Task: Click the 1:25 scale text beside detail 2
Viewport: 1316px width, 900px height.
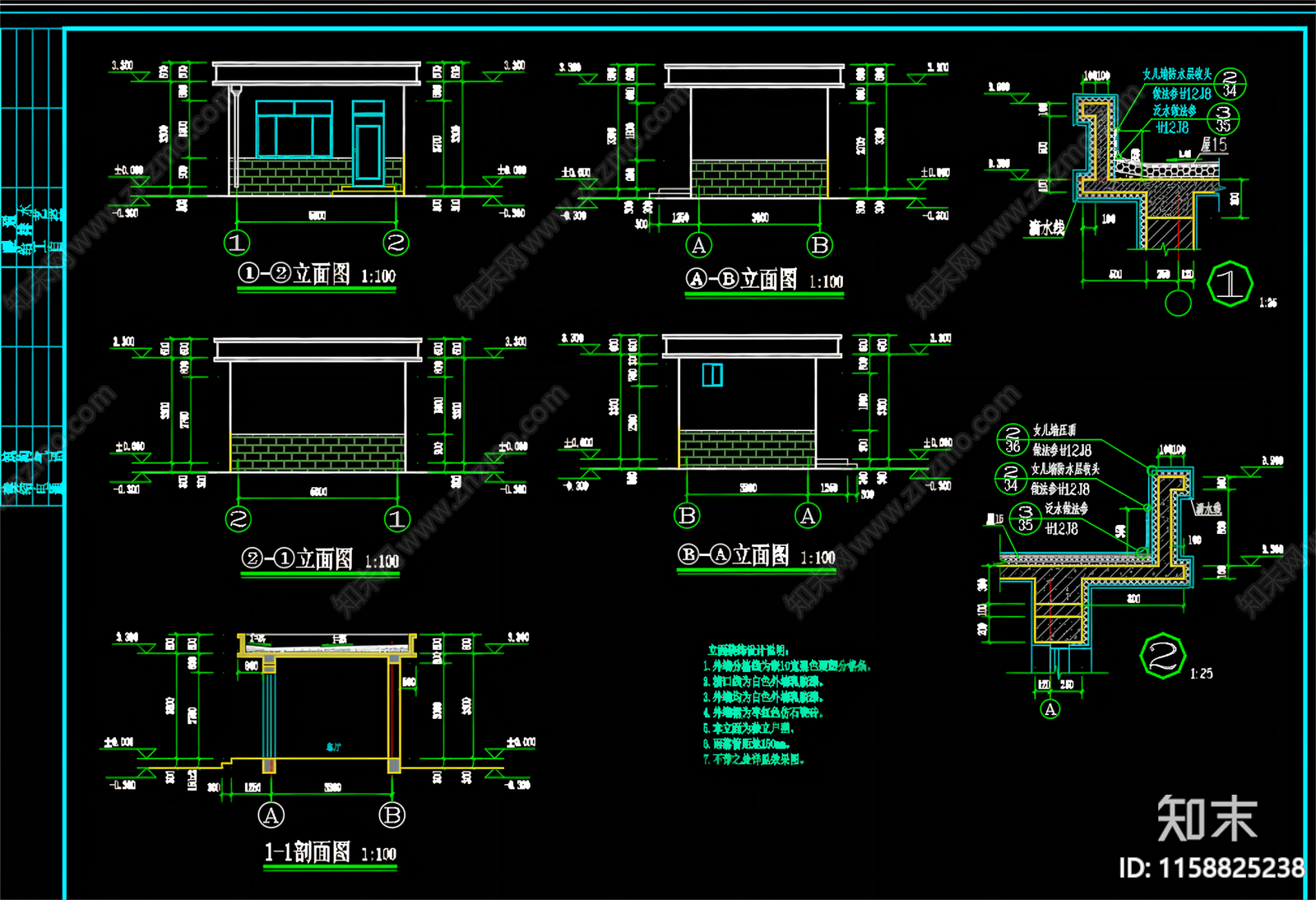Action: click(x=1201, y=674)
